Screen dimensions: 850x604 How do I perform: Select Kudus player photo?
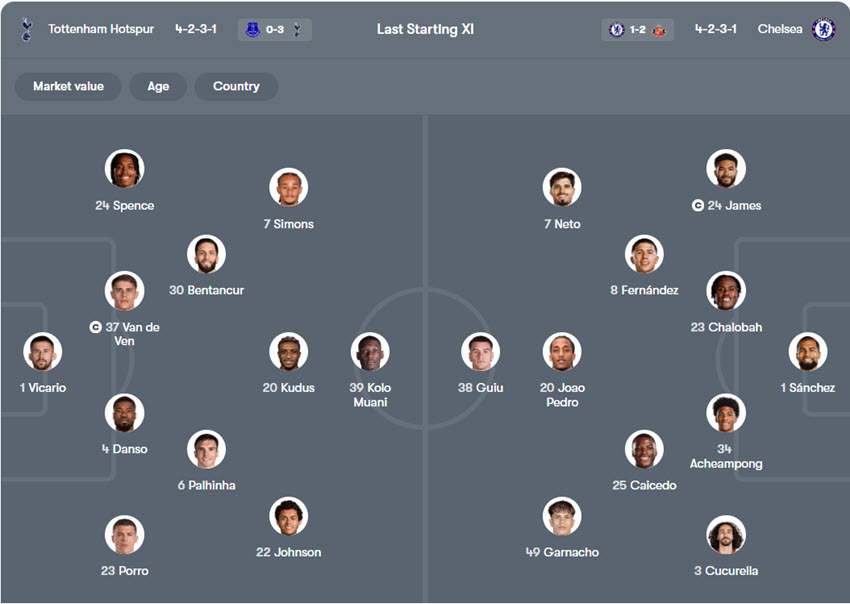click(x=288, y=352)
